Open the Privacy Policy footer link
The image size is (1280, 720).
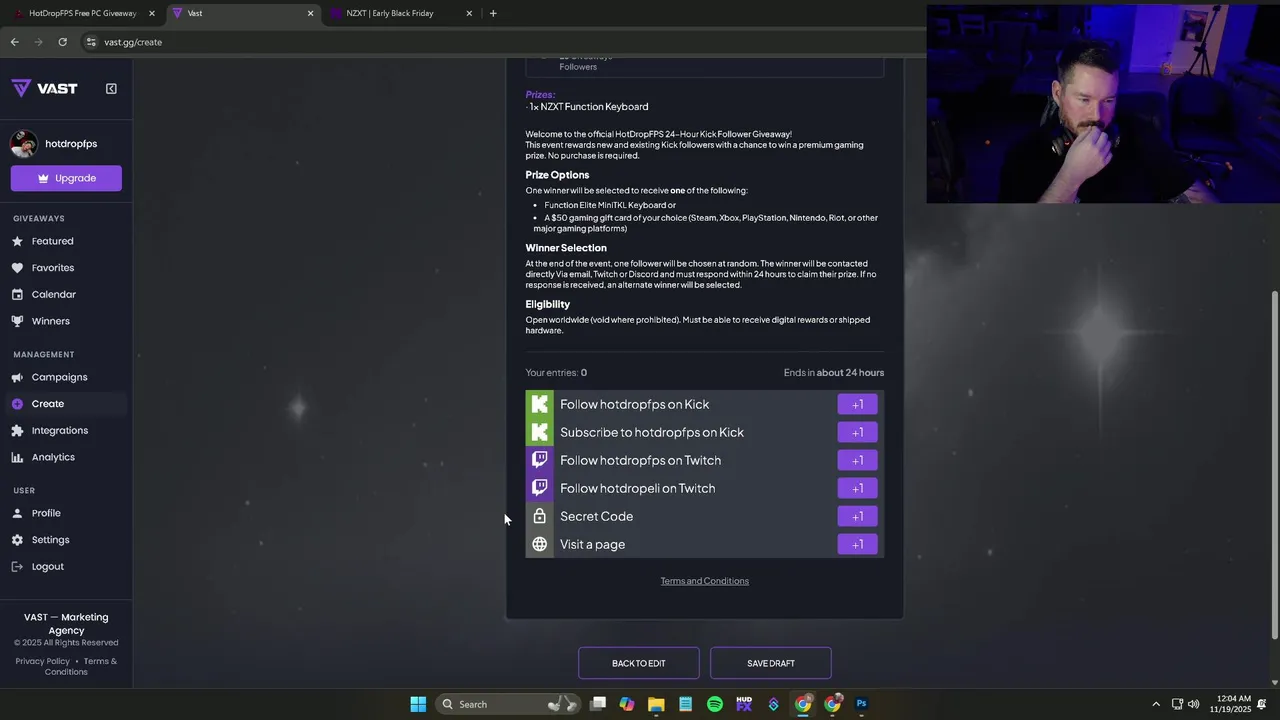42,661
